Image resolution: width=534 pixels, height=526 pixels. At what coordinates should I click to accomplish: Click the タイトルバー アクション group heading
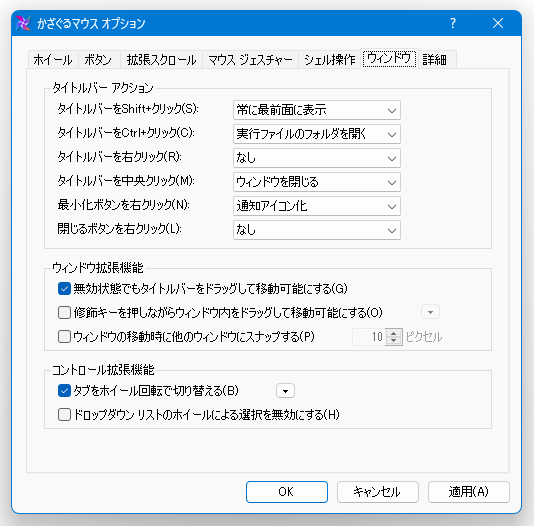(103, 88)
